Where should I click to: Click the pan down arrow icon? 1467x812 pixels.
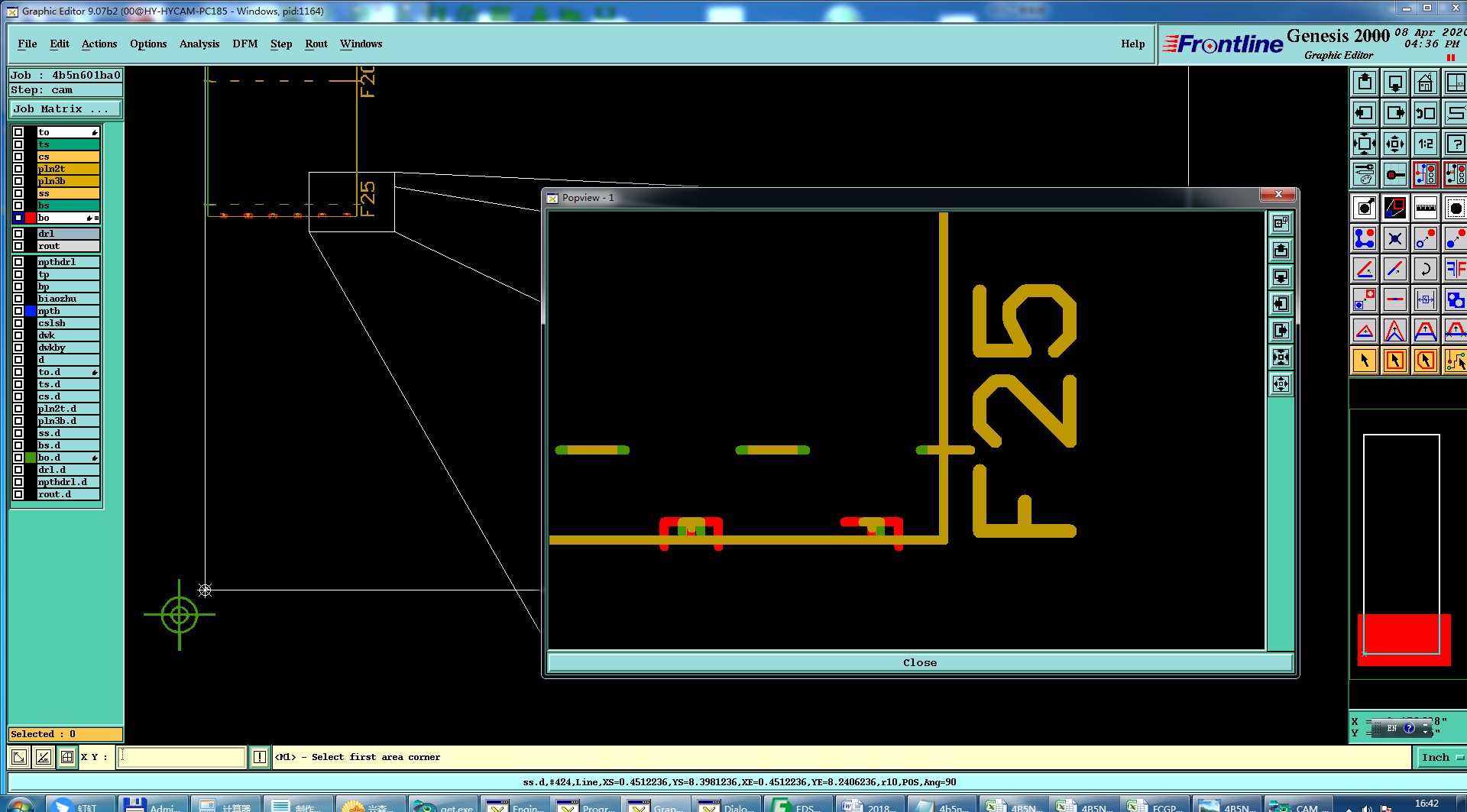pos(1395,82)
